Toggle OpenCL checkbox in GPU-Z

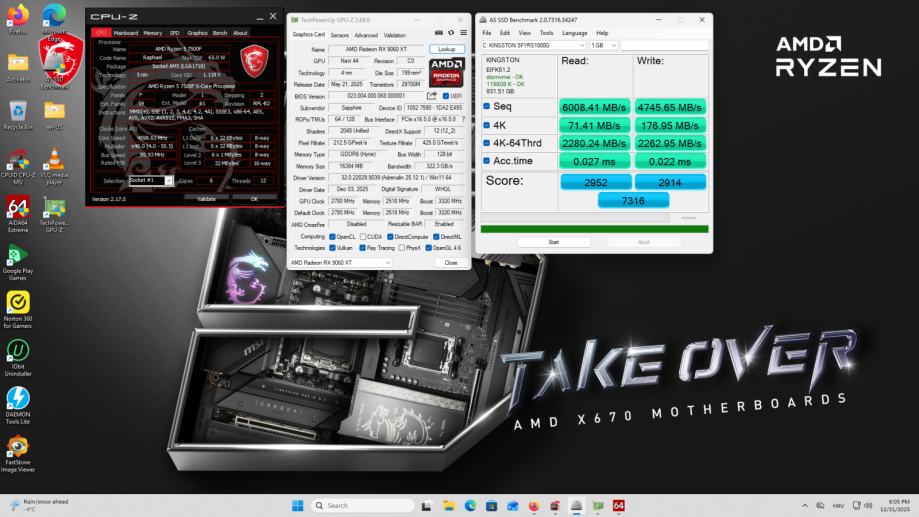(332, 237)
